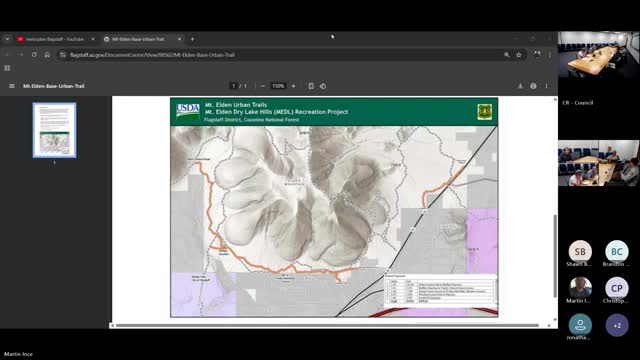Click the zoom magnifier in address bar

pos(507,55)
